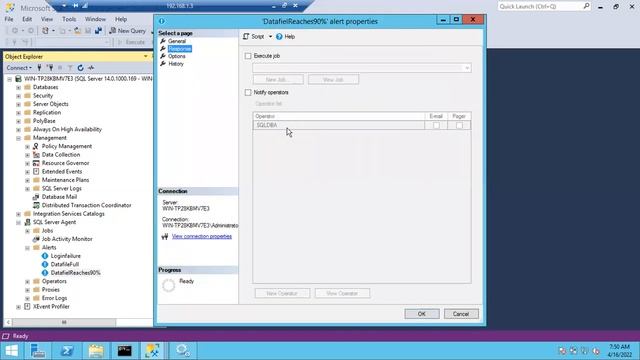
Task: Expand the SQL Server Logs folder
Action: (27, 189)
